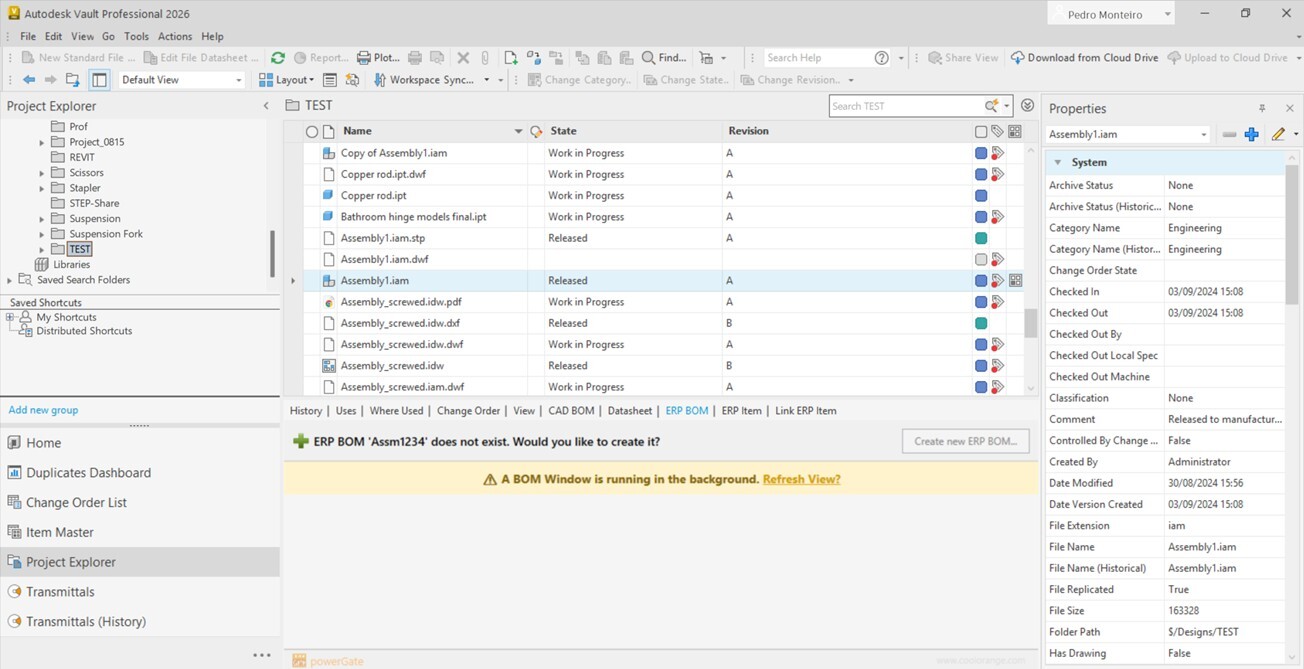Click the Find magnifier icon
This screenshot has width=1304, height=669.
[x=648, y=58]
